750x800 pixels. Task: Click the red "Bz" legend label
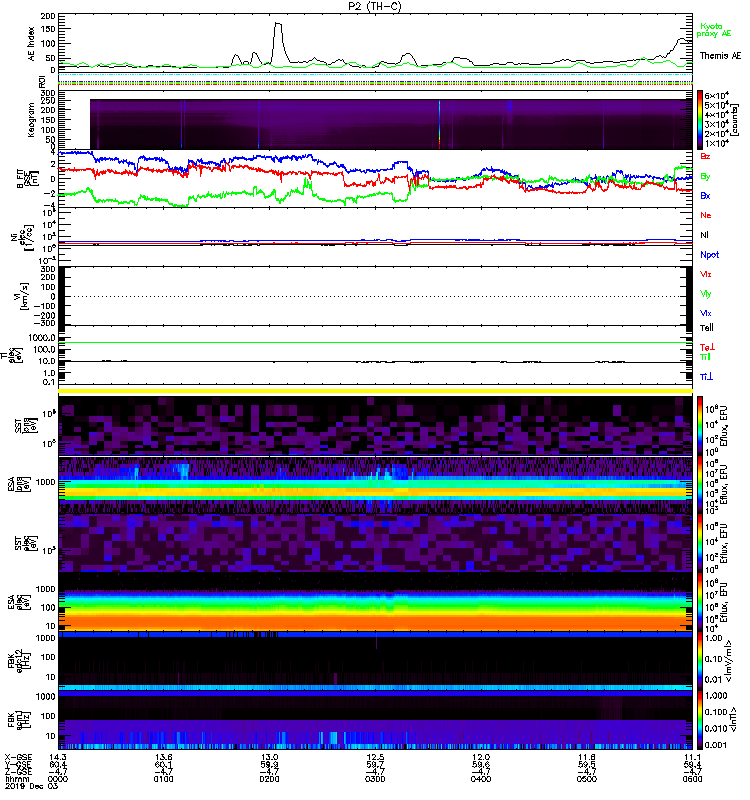coord(705,157)
